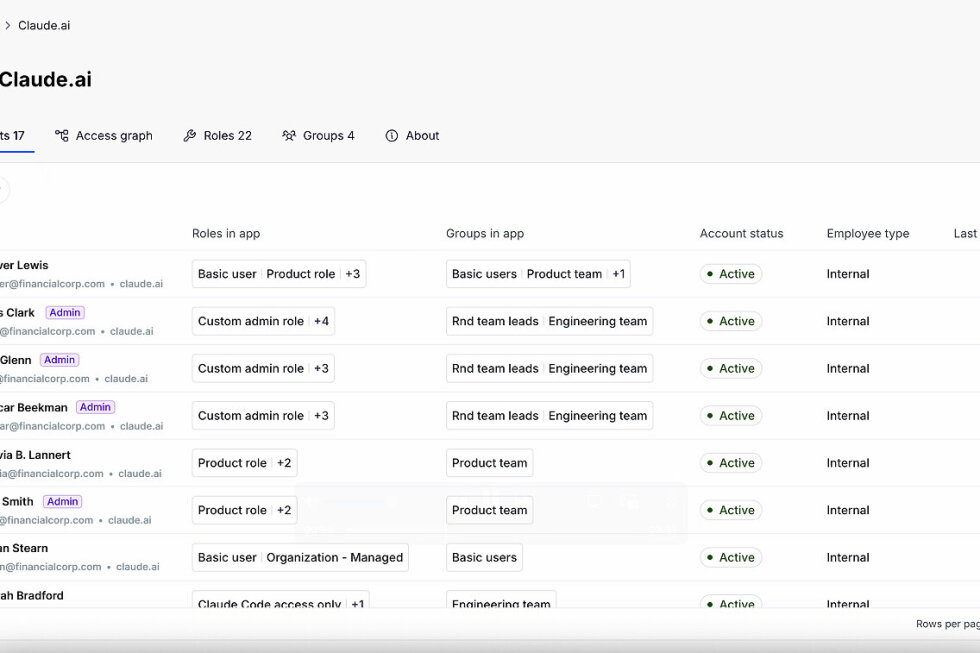Click the breadcrumb chevron before Claude.ai
The height and width of the screenshot is (653, 980).
pos(8,26)
